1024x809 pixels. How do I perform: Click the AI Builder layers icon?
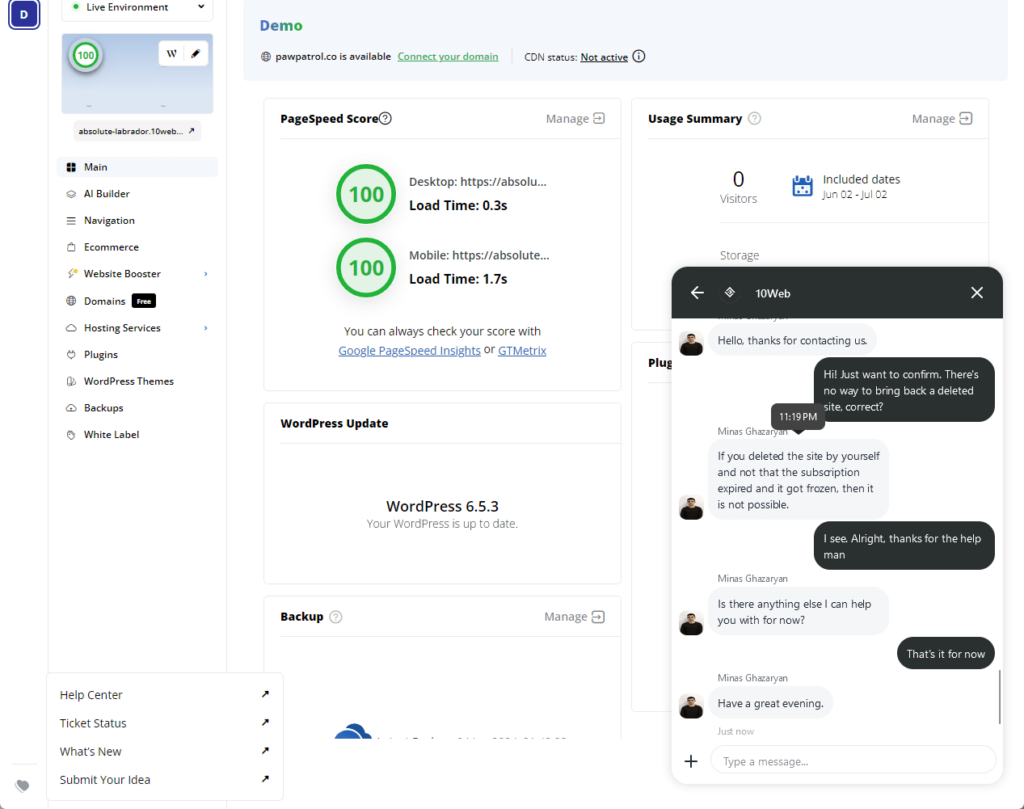pyautogui.click(x=71, y=194)
